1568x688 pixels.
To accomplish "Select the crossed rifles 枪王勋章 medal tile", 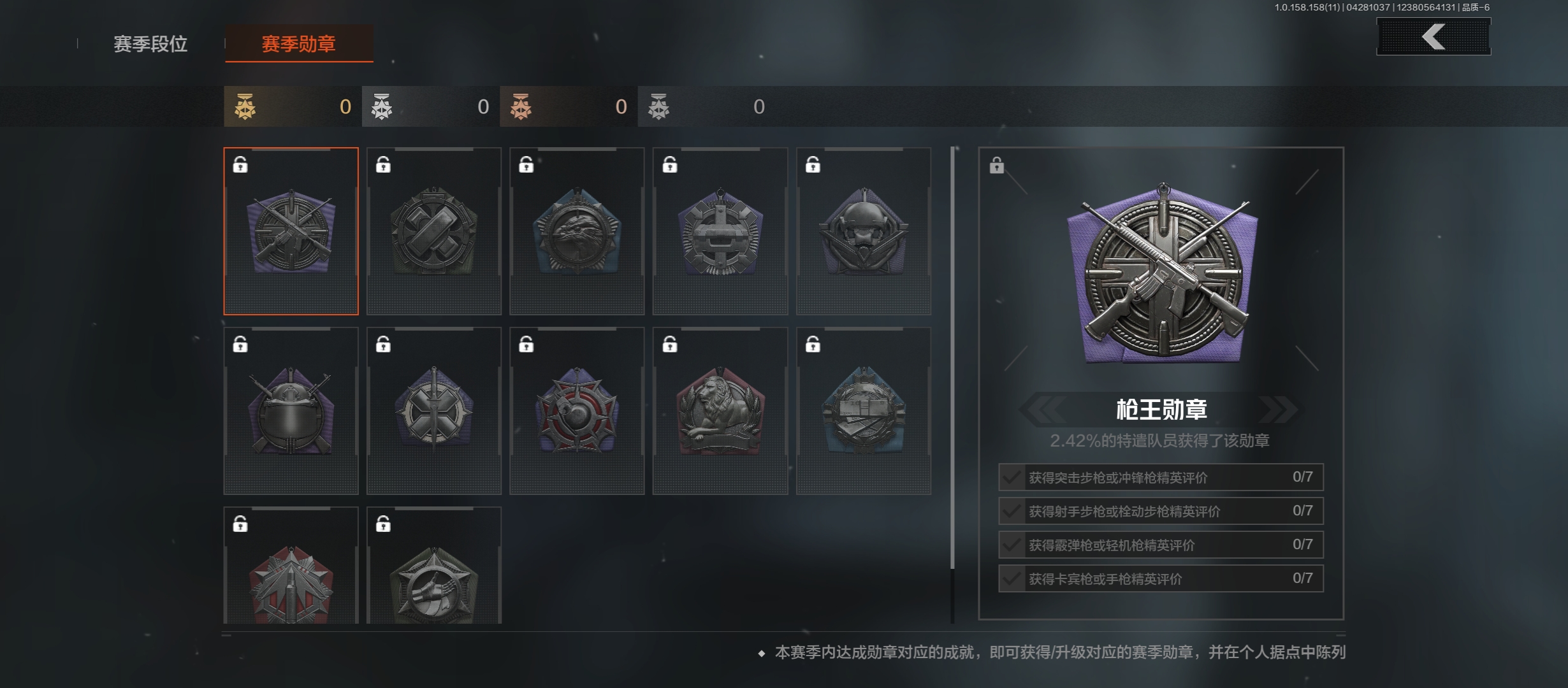I will pyautogui.click(x=291, y=231).
